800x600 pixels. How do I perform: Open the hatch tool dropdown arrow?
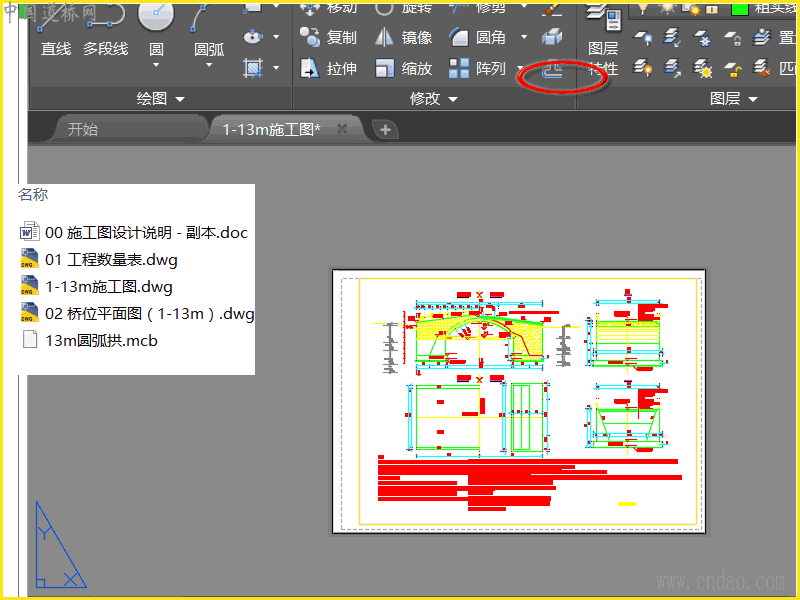276,68
